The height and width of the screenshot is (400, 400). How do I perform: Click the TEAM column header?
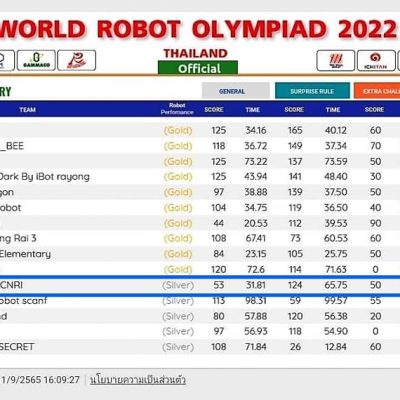[x=28, y=109]
